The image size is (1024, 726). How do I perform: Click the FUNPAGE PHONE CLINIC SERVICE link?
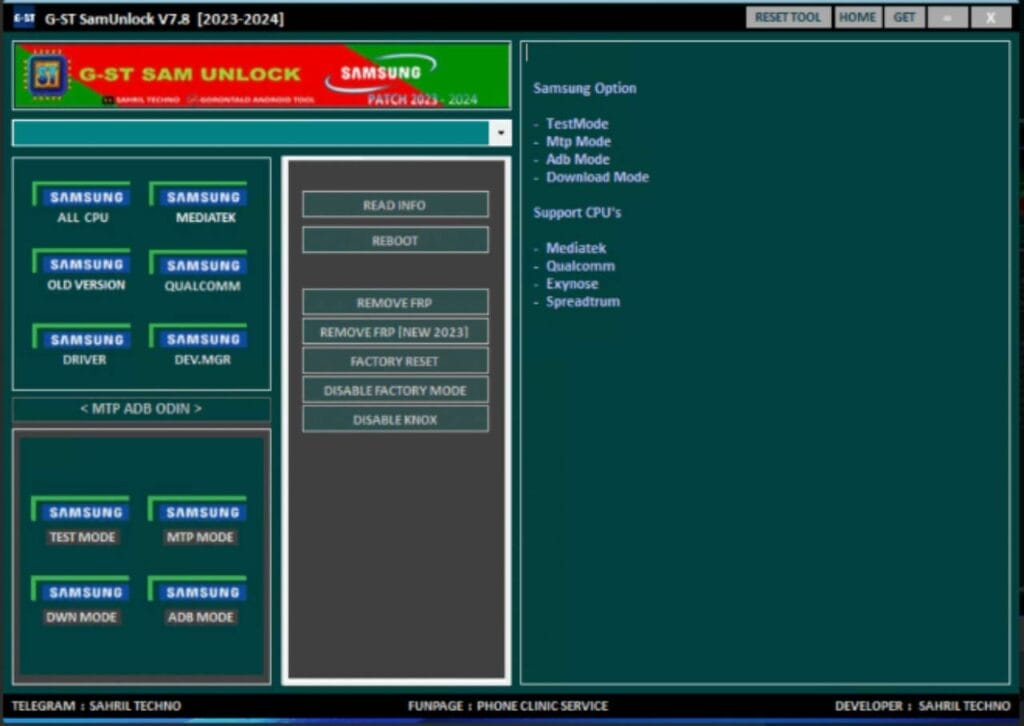tap(511, 705)
